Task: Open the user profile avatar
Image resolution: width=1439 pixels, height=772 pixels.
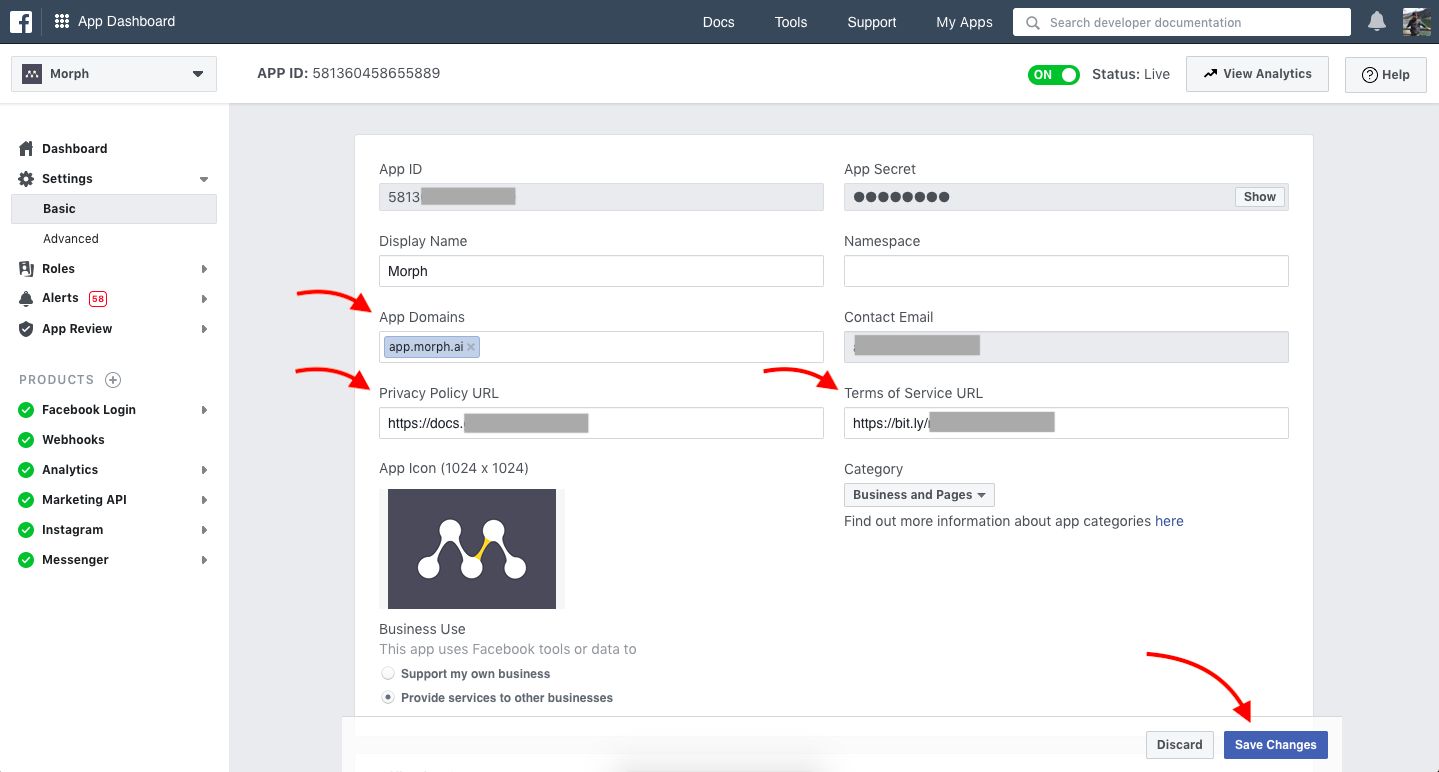Action: (1417, 21)
